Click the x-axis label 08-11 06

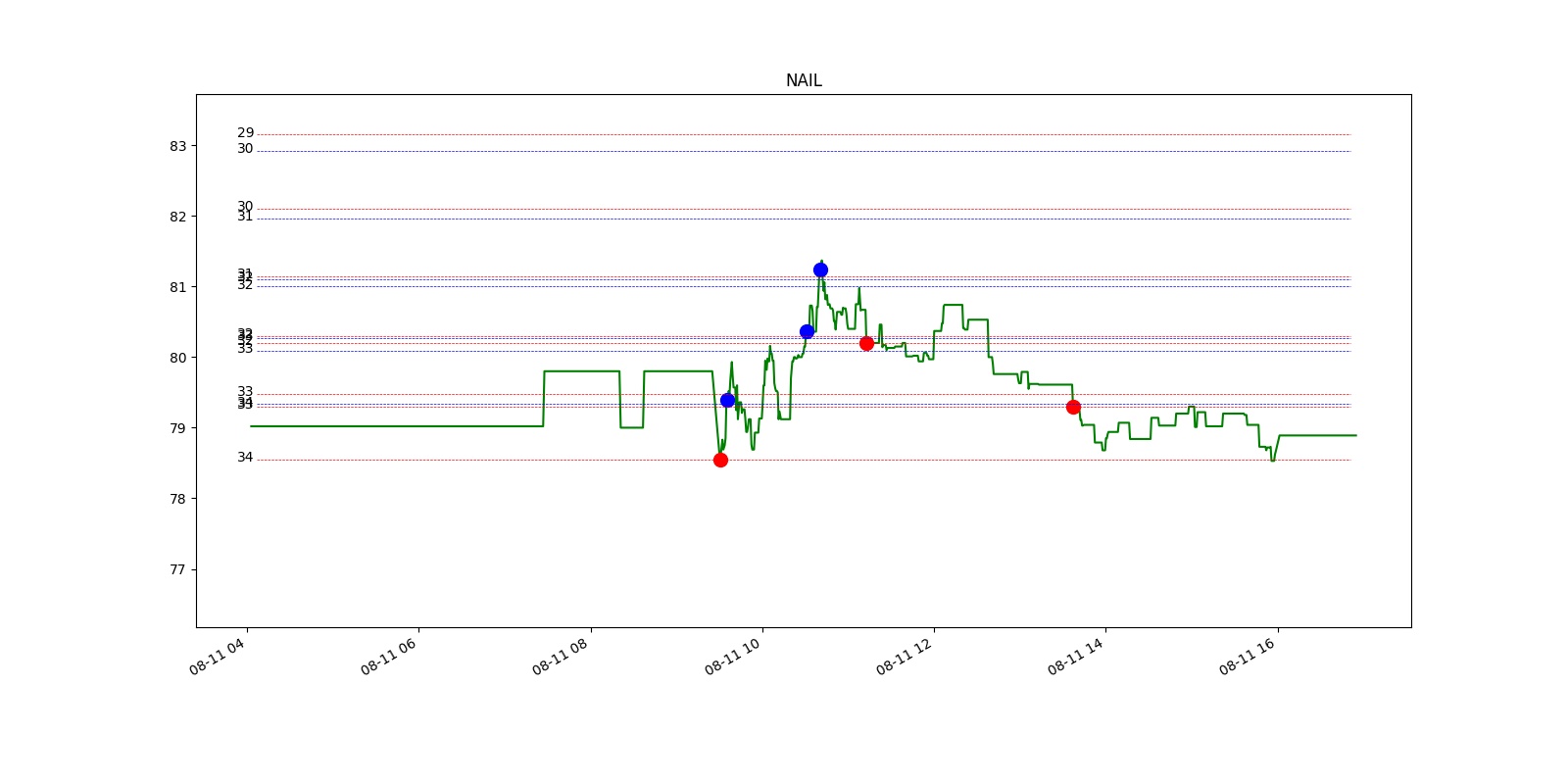click(x=388, y=656)
